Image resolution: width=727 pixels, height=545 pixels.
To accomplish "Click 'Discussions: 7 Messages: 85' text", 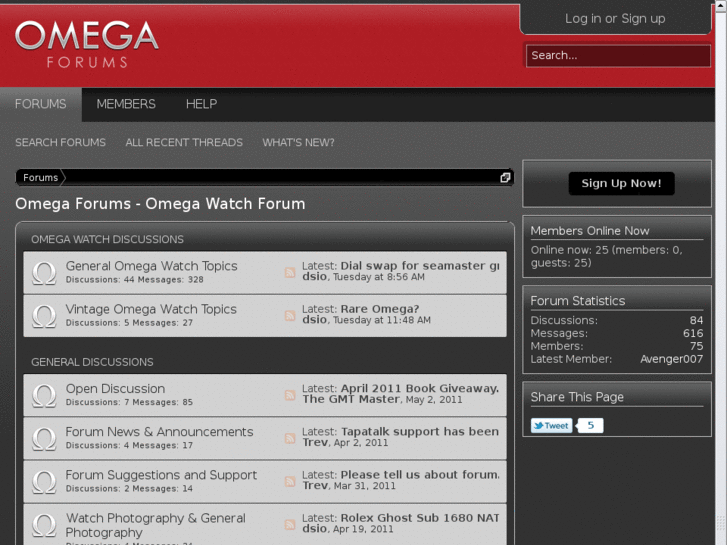I will tap(129, 402).
